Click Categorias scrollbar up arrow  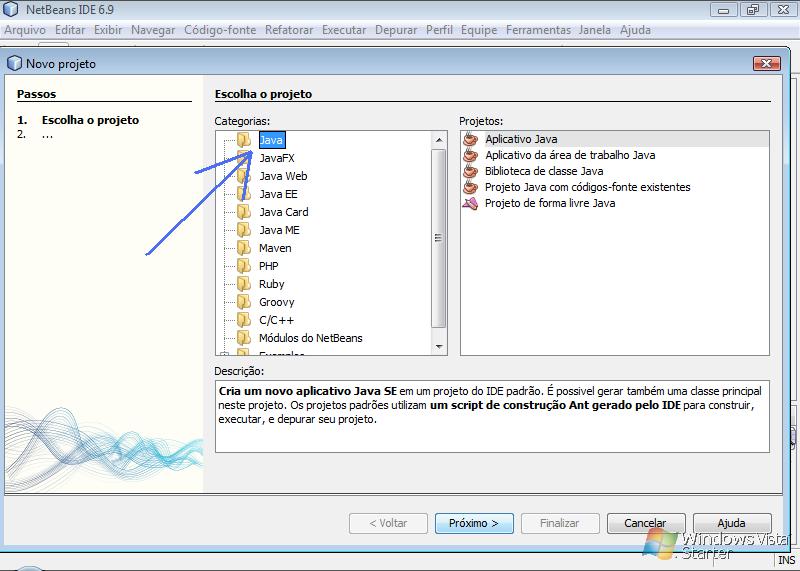[x=439, y=139]
